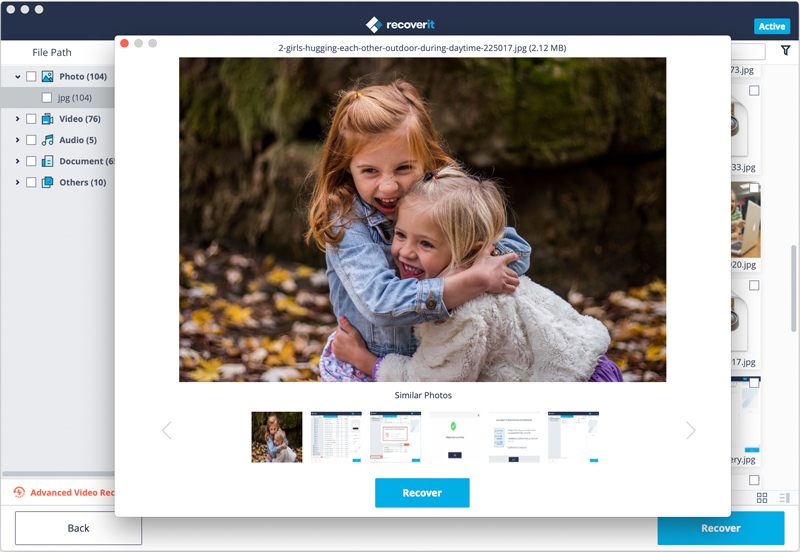Show next similar photos arrow
This screenshot has height=552, width=800.
(690, 430)
